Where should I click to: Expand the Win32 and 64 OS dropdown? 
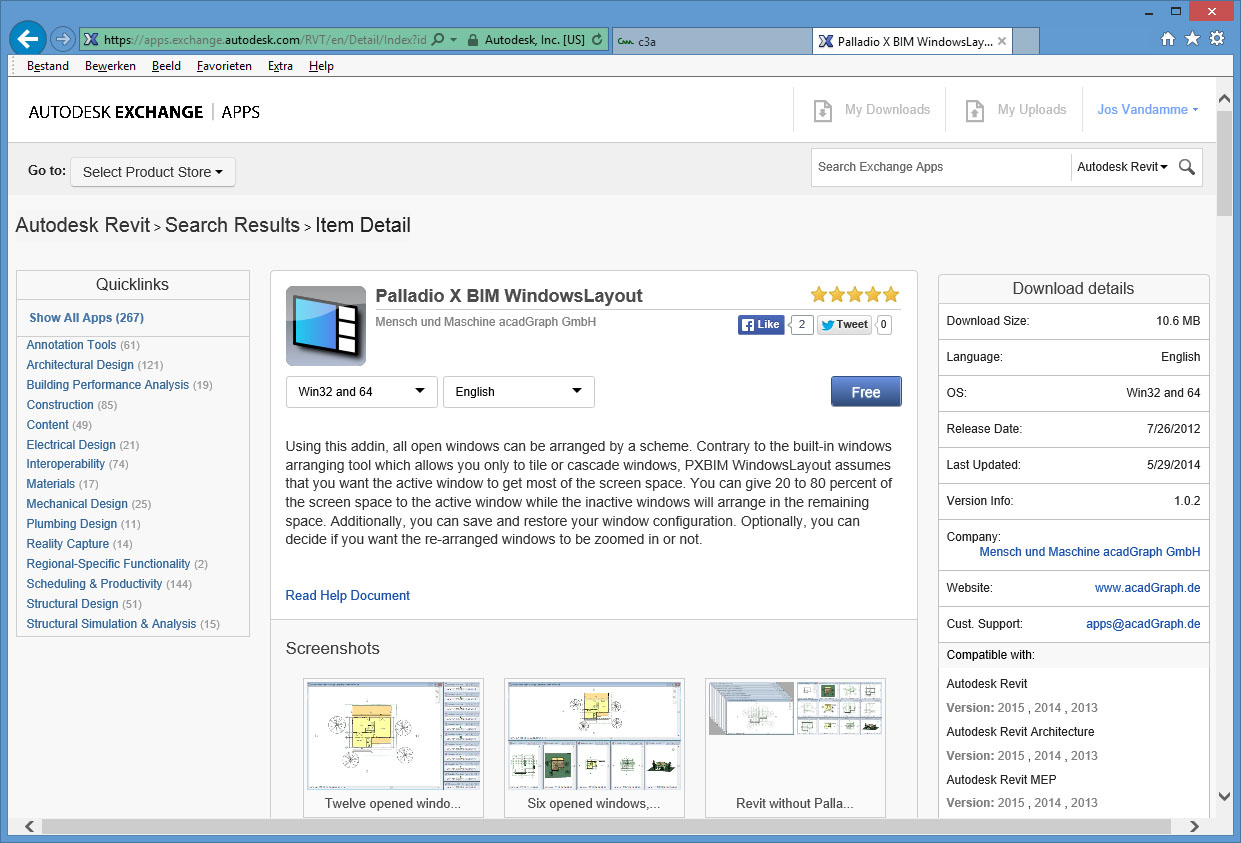pos(362,392)
